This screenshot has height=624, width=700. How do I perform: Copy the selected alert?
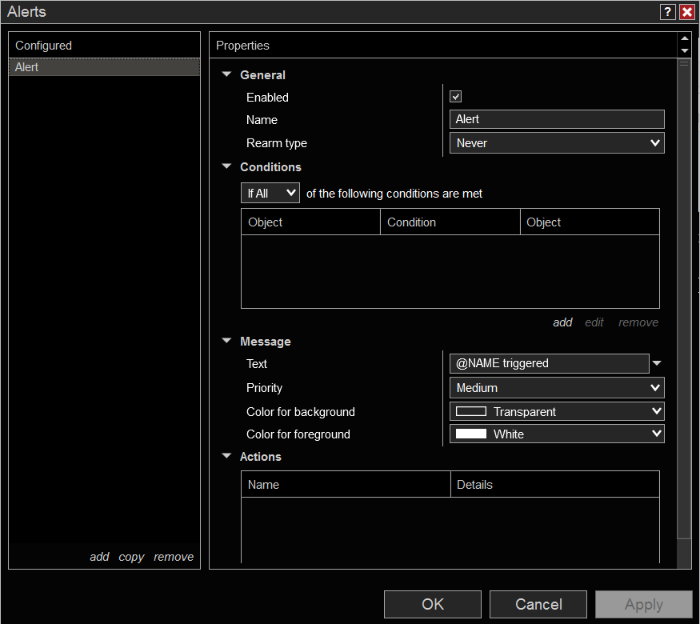pyautogui.click(x=131, y=557)
